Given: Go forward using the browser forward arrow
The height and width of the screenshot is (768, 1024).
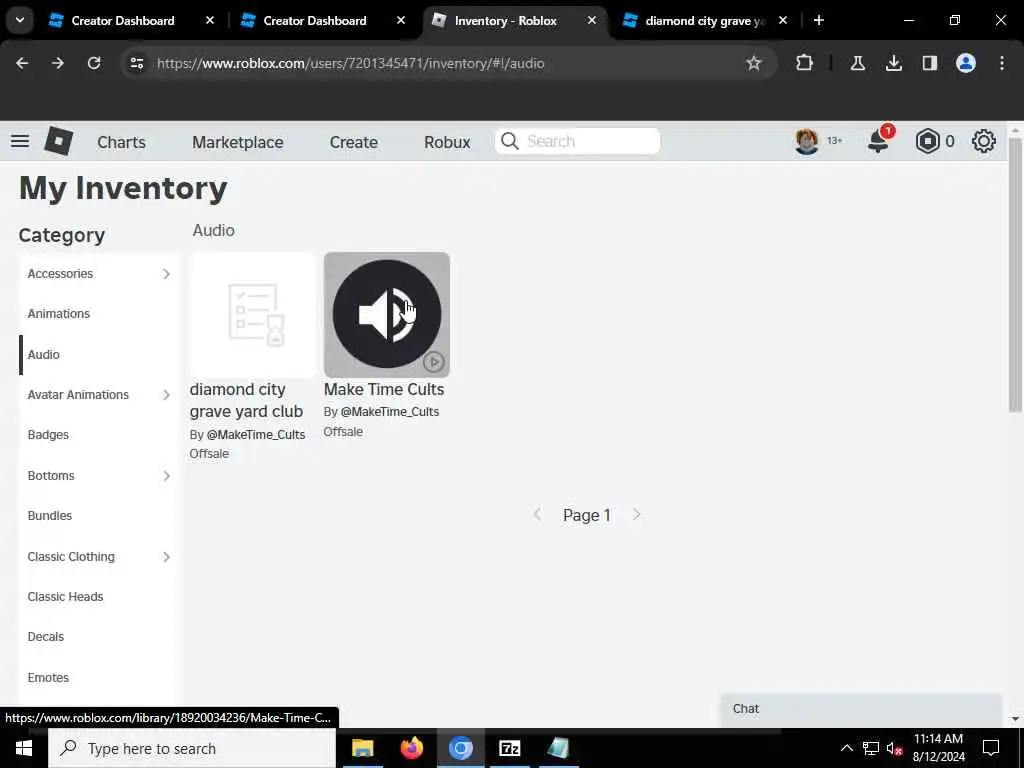Looking at the screenshot, I should [x=57, y=63].
